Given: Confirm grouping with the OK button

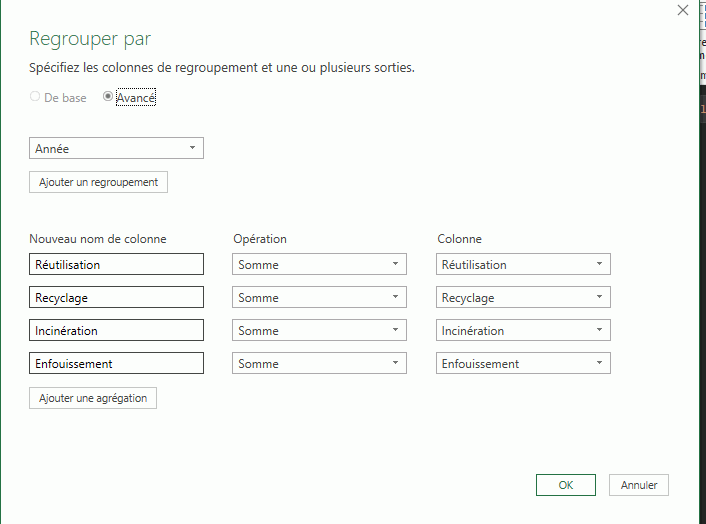Looking at the screenshot, I should [x=566, y=485].
